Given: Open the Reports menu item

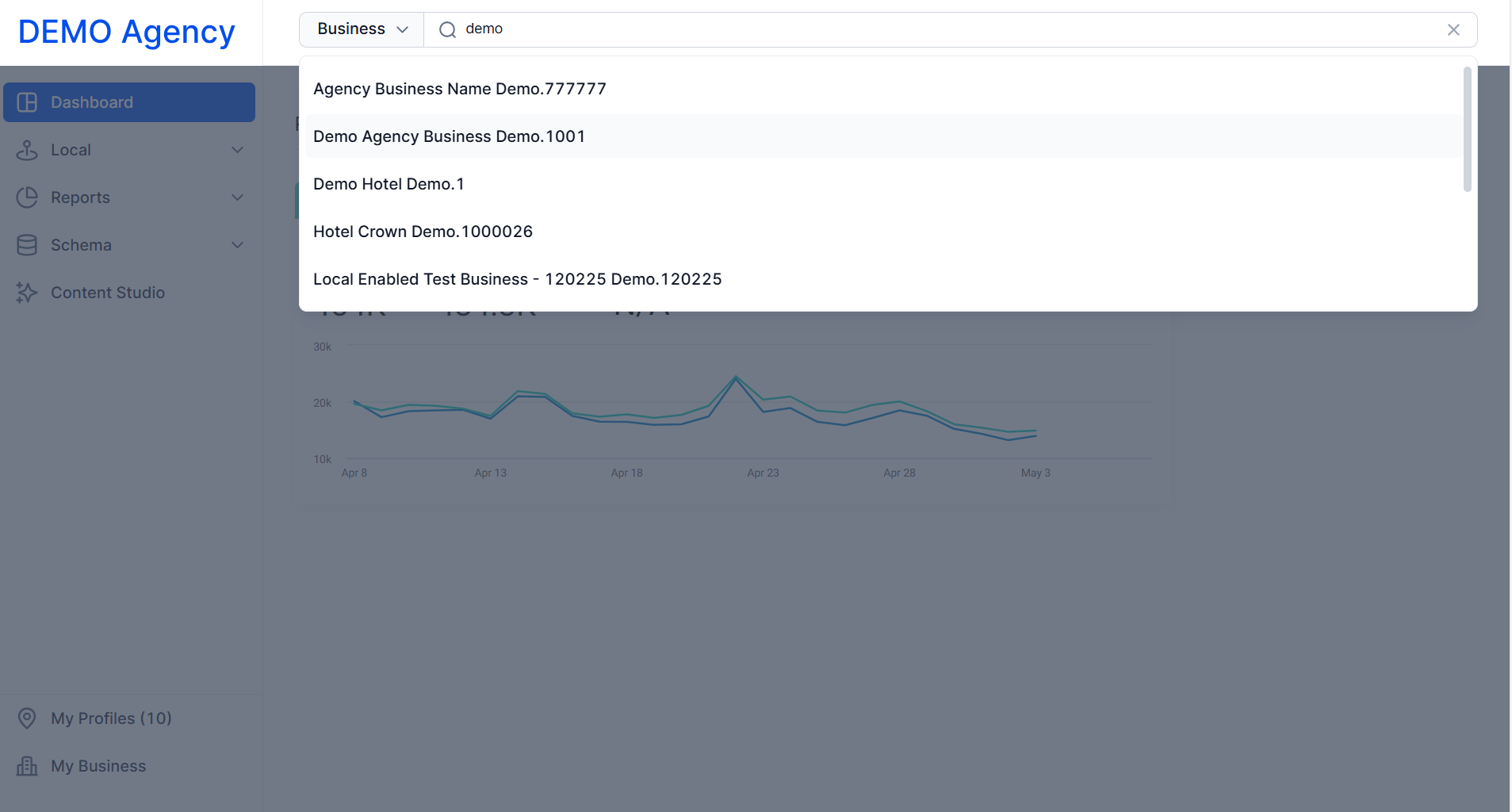Looking at the screenshot, I should 129,197.
